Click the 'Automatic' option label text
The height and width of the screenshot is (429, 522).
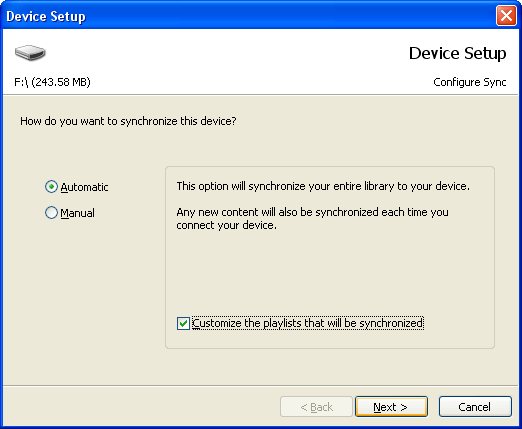[x=84, y=187]
